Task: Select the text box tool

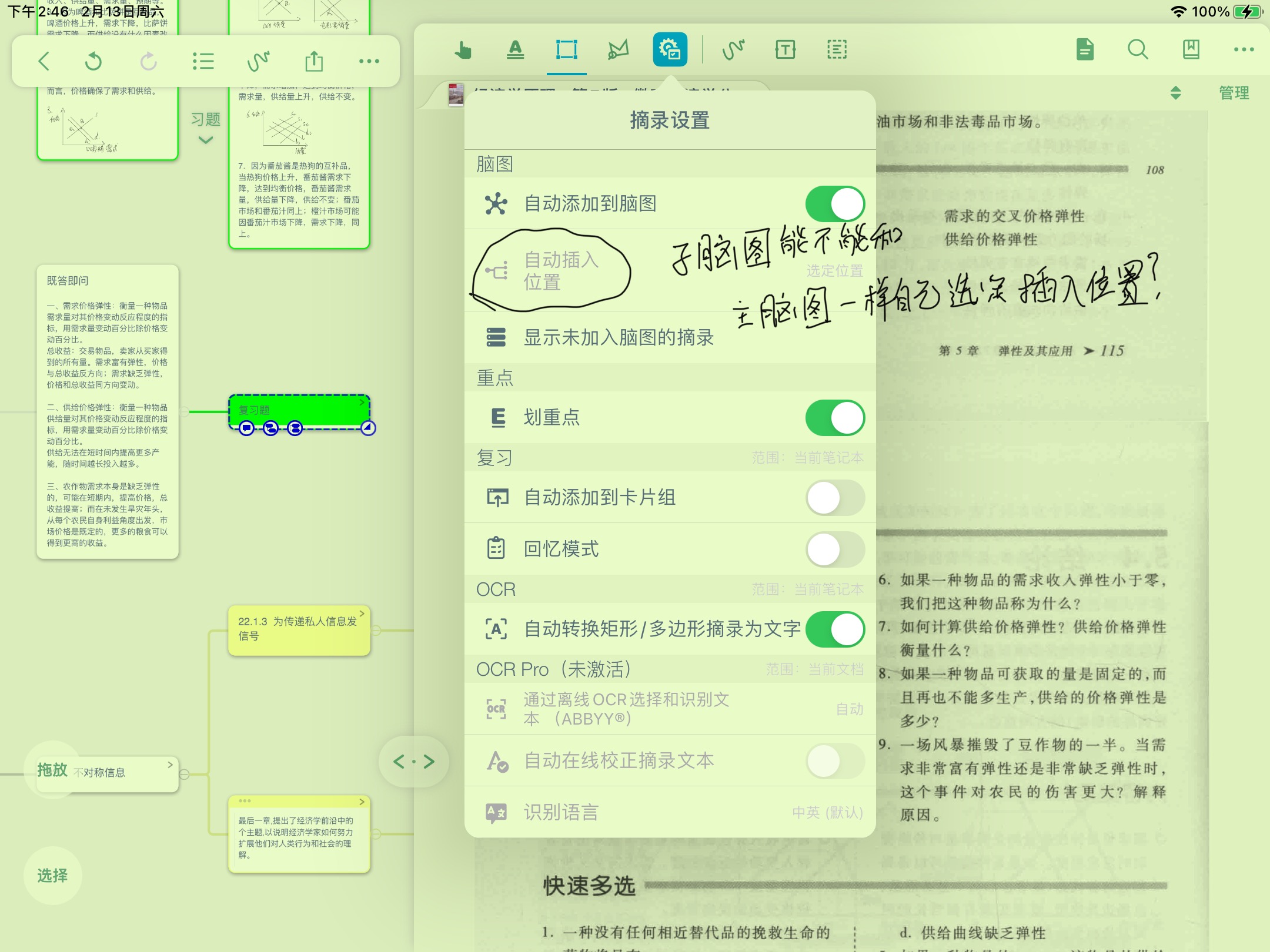Action: pos(786,50)
